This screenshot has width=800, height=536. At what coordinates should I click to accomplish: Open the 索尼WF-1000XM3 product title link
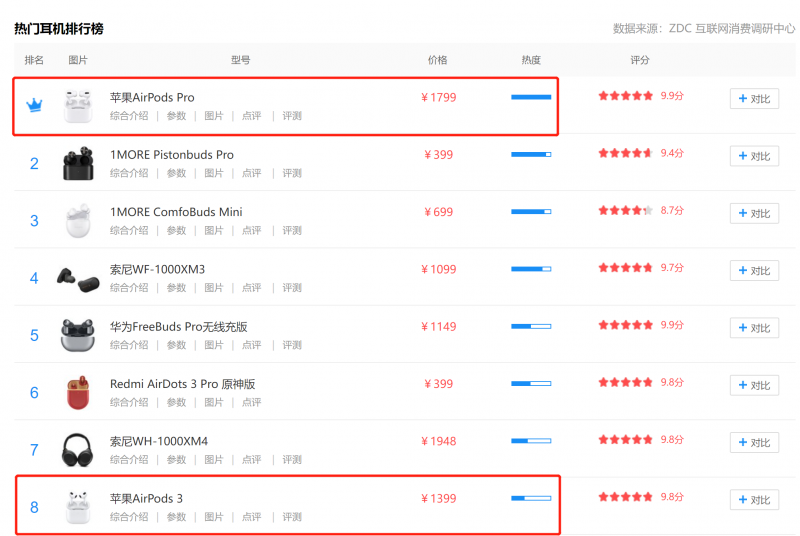[157, 269]
